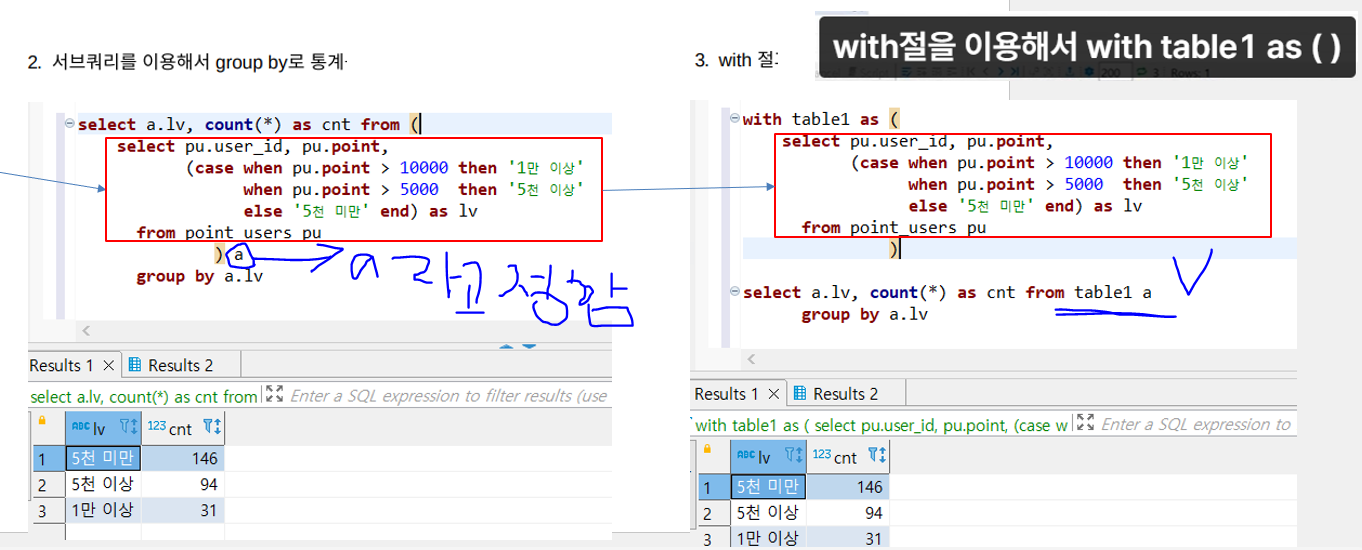Switch to Results 2 tab in with-clause panel

point(845,393)
